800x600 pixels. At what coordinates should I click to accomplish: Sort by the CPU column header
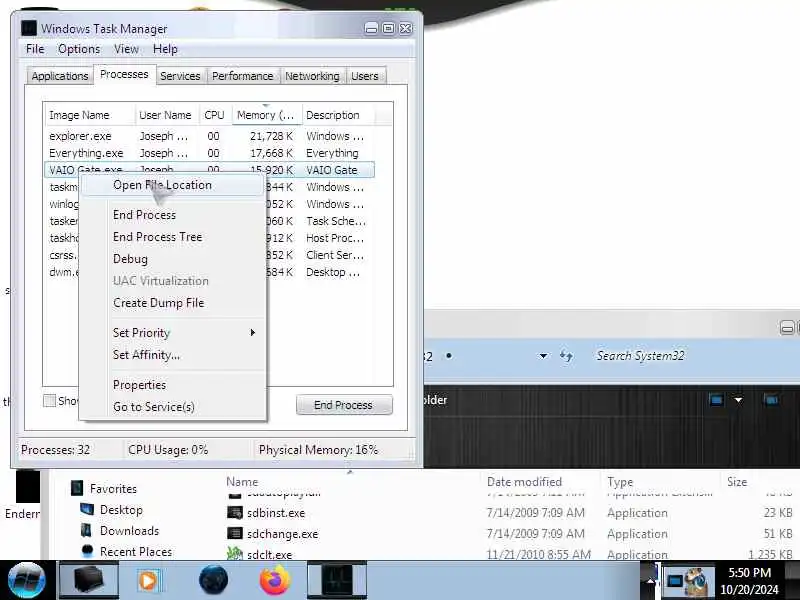click(x=216, y=115)
